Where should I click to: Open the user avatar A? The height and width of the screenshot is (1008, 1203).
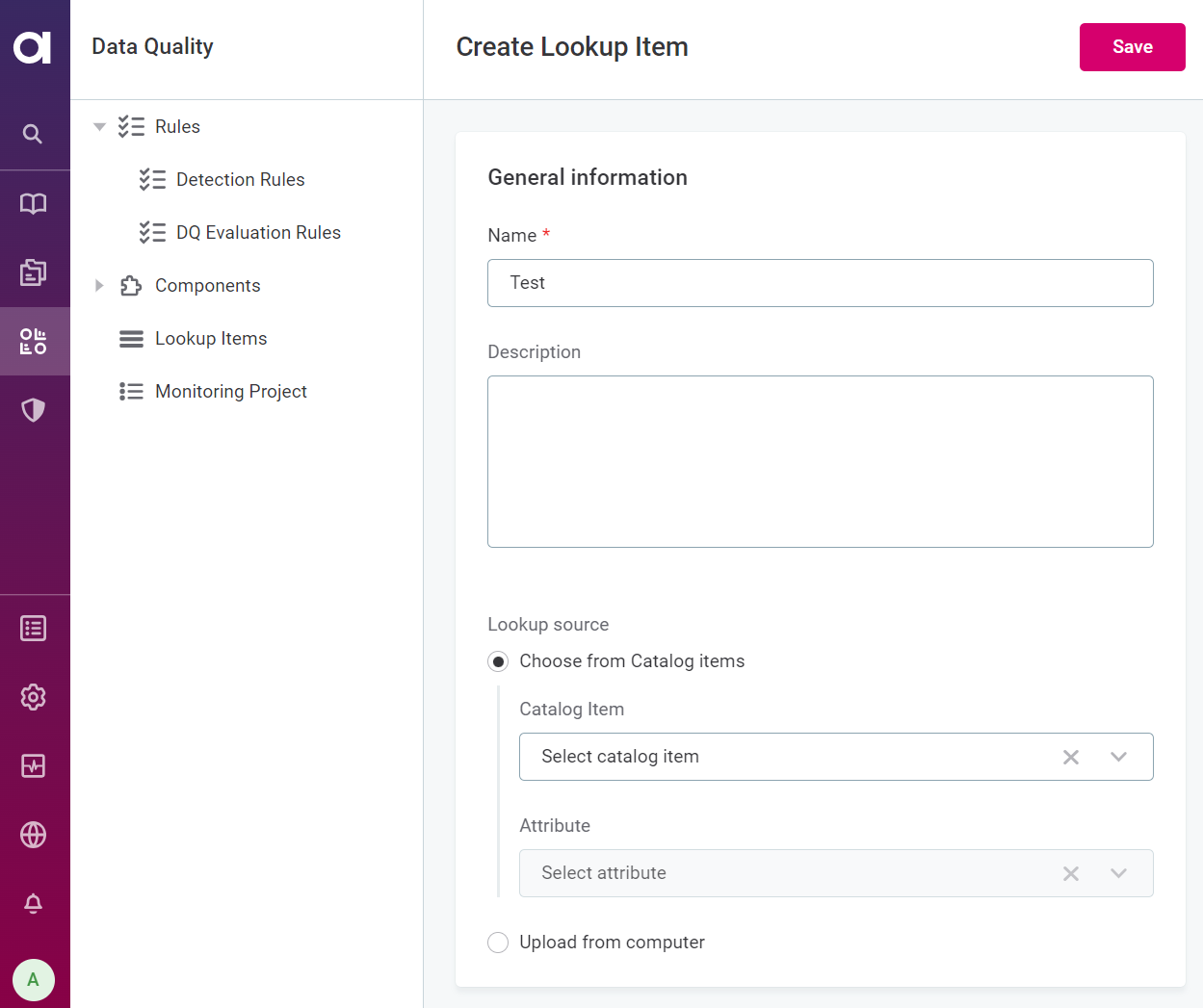point(33,980)
